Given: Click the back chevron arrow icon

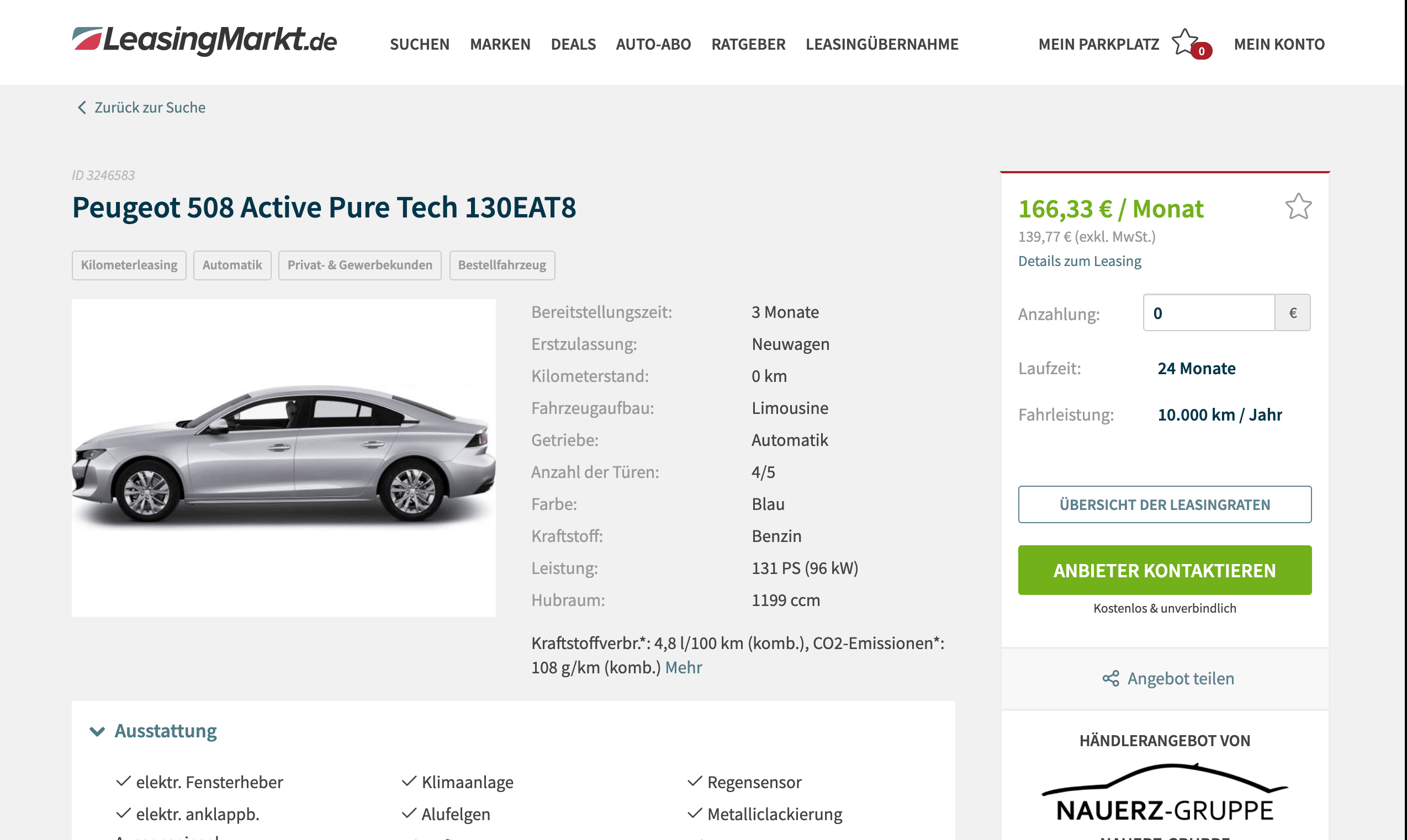Looking at the screenshot, I should (x=82, y=108).
